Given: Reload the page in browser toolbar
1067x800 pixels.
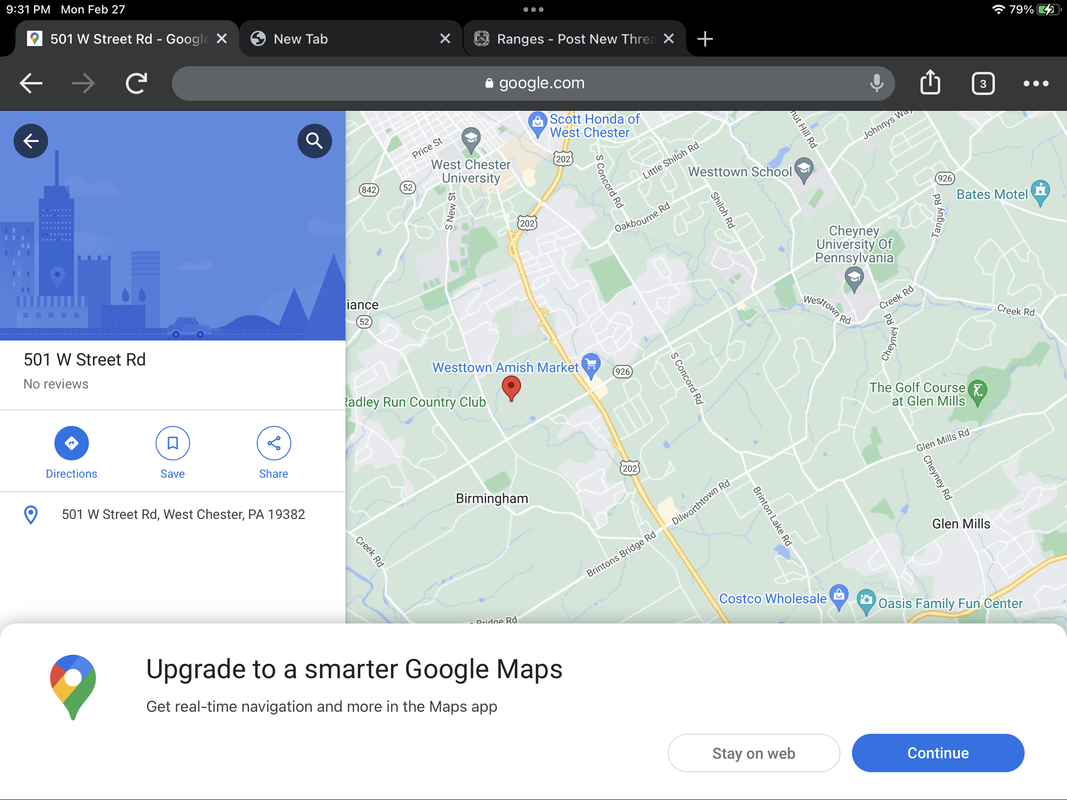Looking at the screenshot, I should [136, 83].
